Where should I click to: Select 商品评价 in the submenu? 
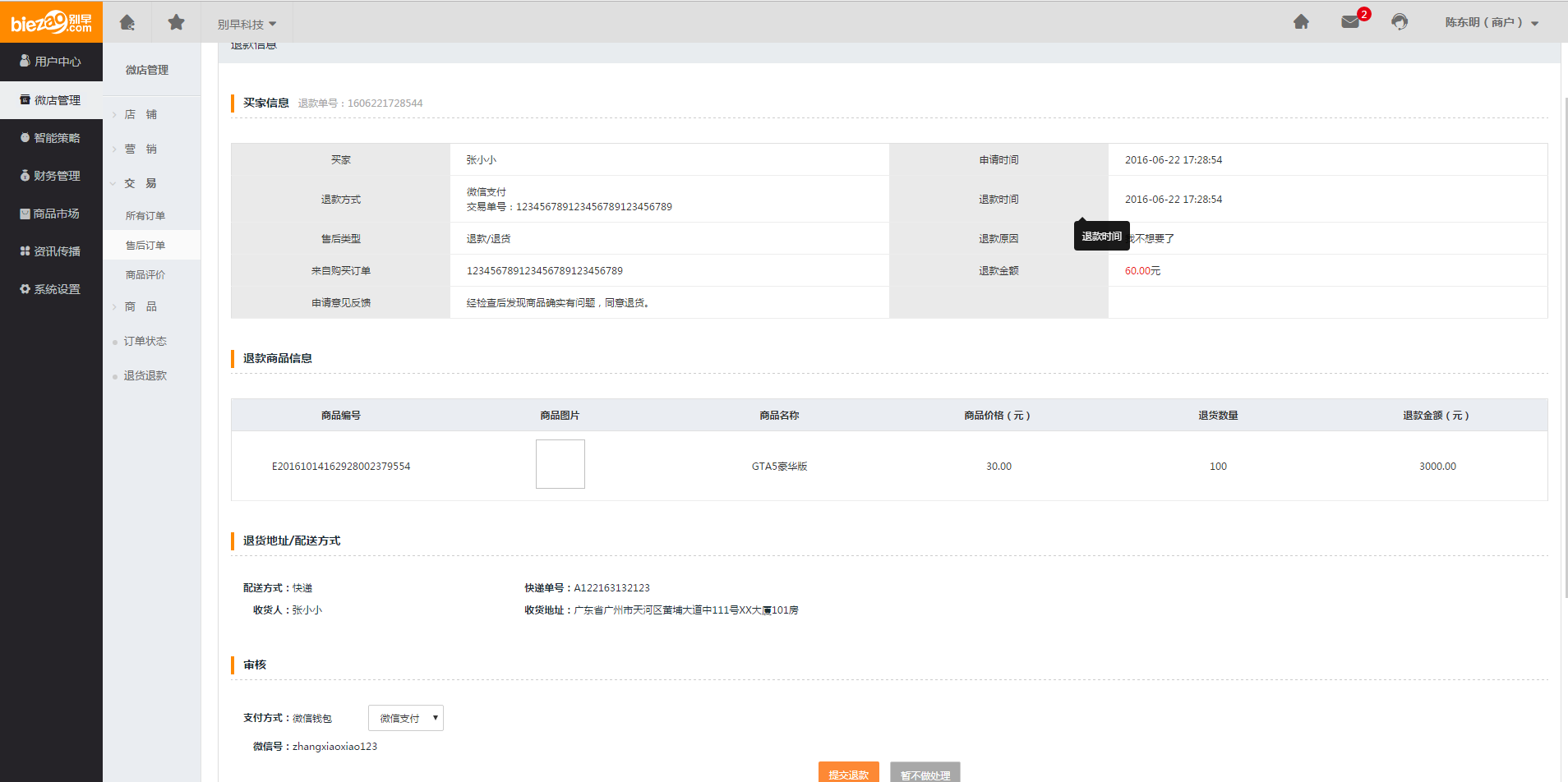(x=145, y=275)
